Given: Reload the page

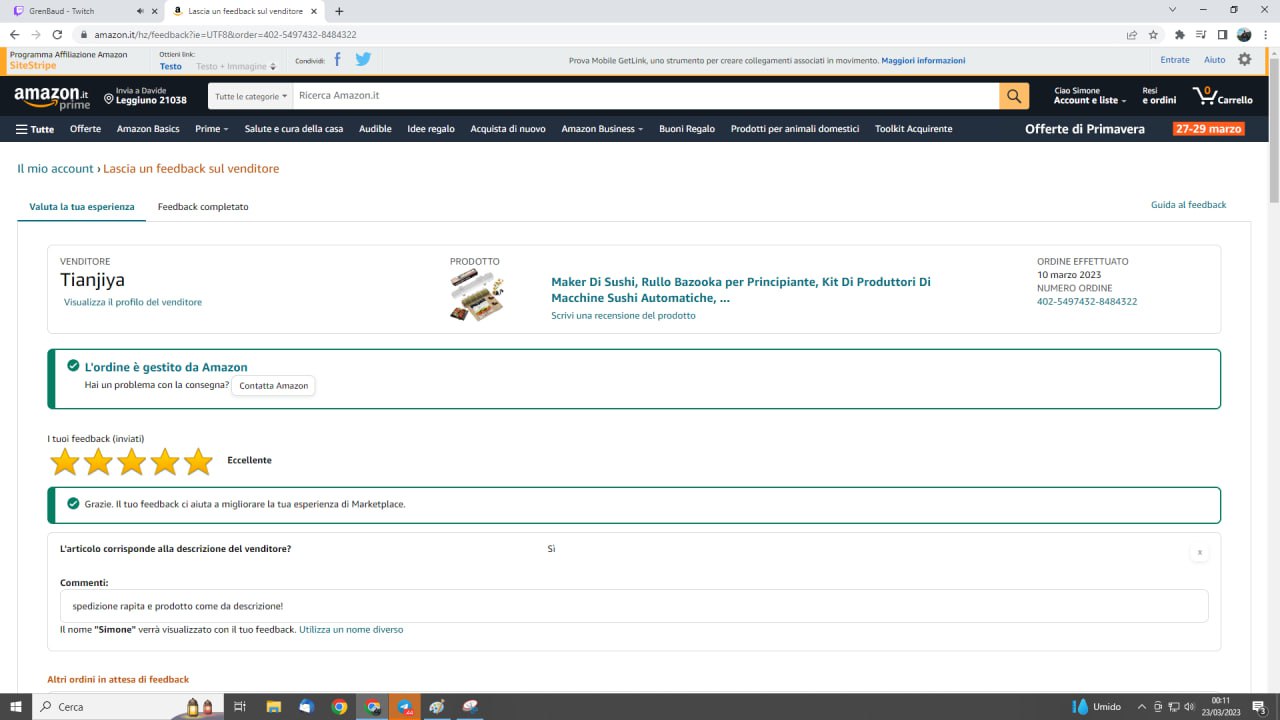Looking at the screenshot, I should [x=58, y=34].
